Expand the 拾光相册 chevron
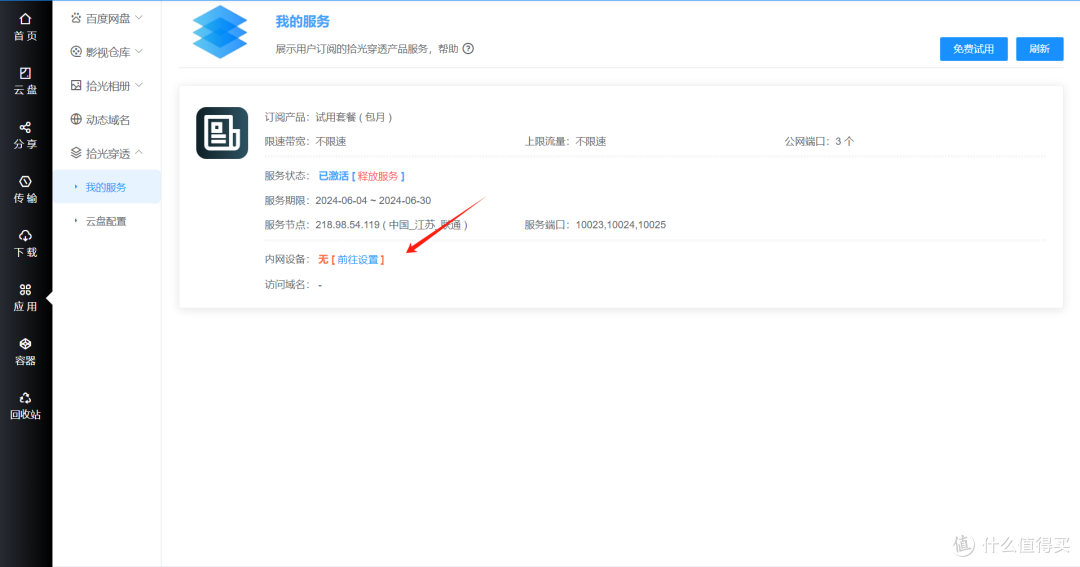This screenshot has height=567, width=1080. tap(139, 85)
